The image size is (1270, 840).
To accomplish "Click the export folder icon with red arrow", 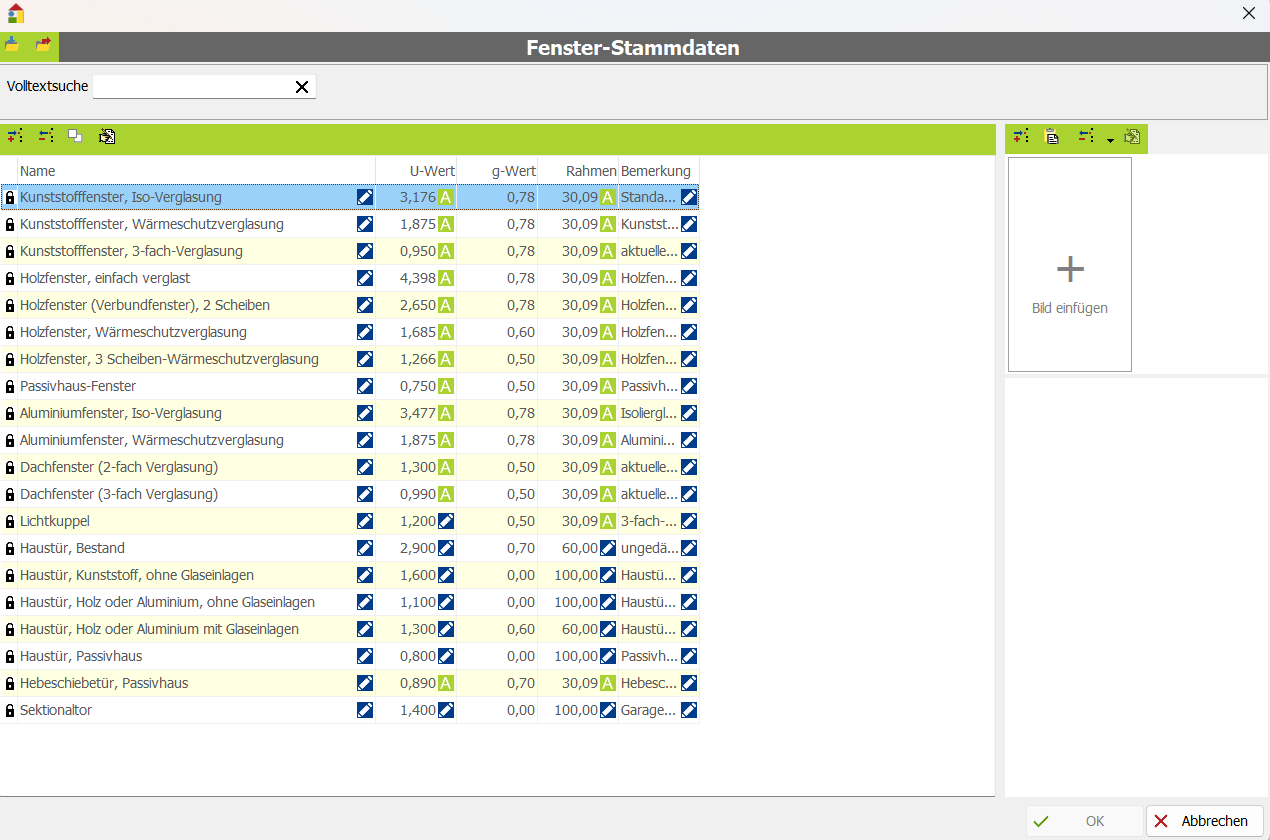I will pos(43,45).
